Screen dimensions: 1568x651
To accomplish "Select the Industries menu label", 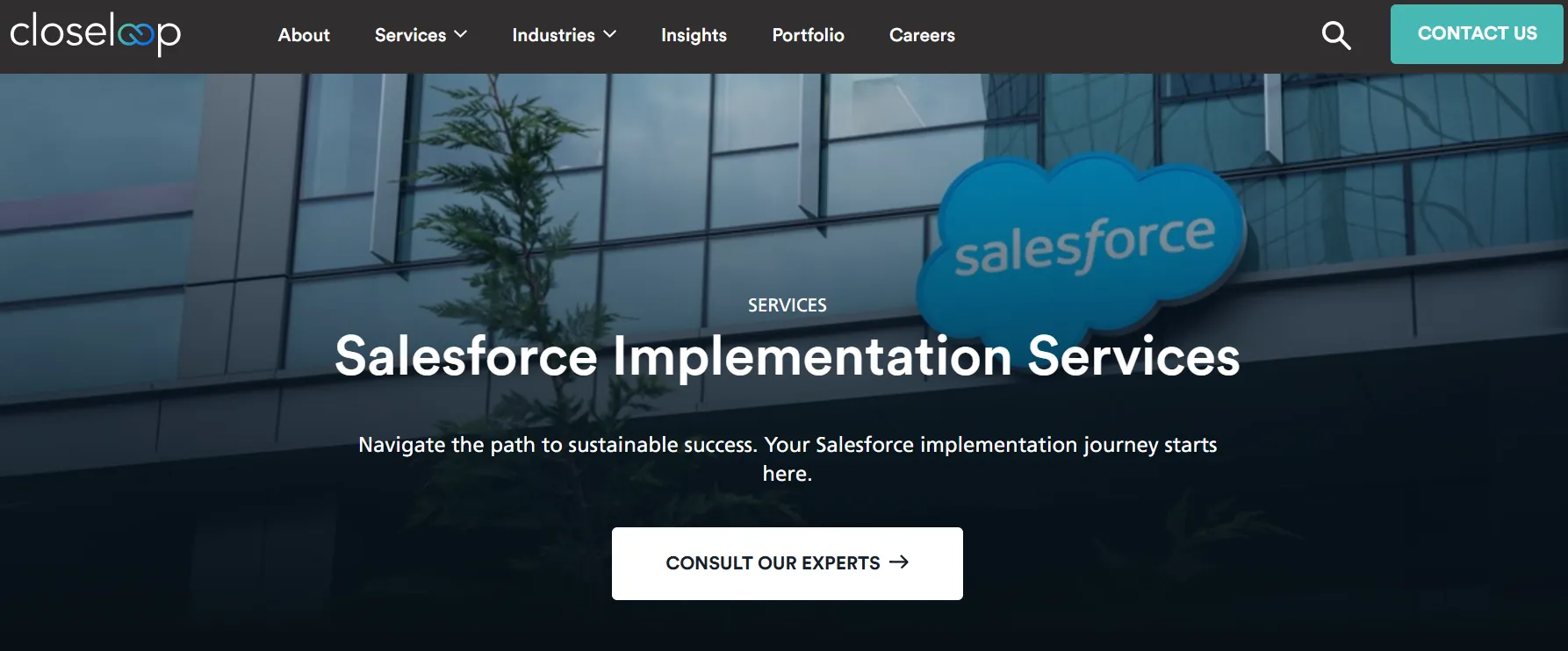I will click(x=553, y=35).
